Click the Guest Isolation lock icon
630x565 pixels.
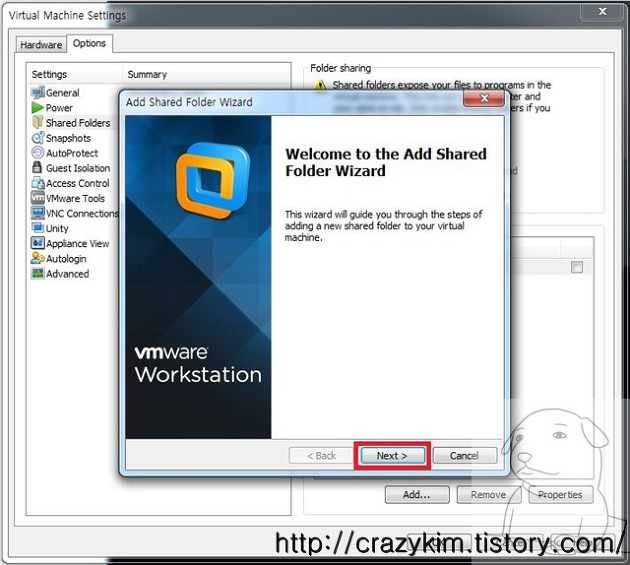point(37,168)
